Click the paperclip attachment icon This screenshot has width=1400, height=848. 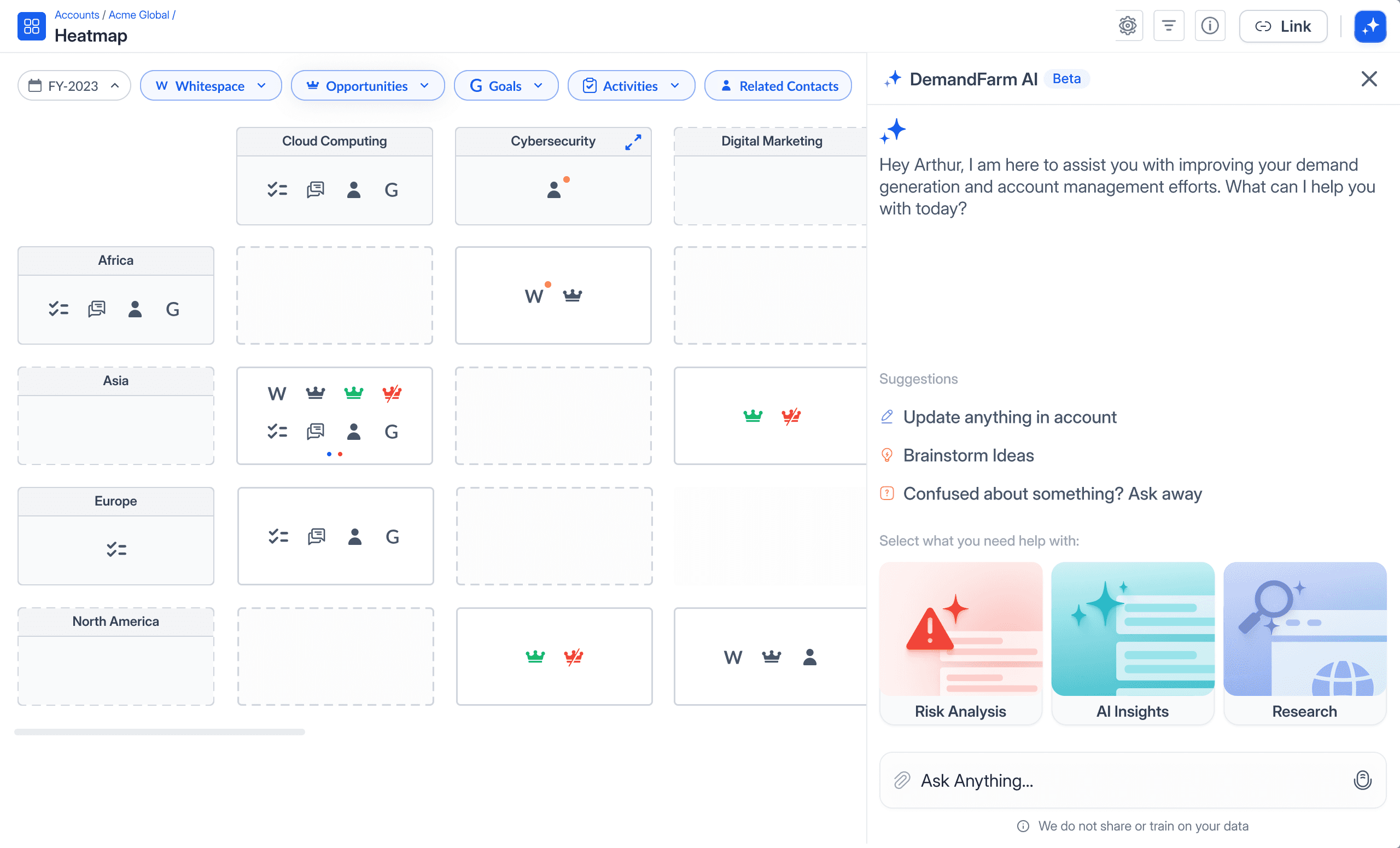click(x=902, y=780)
